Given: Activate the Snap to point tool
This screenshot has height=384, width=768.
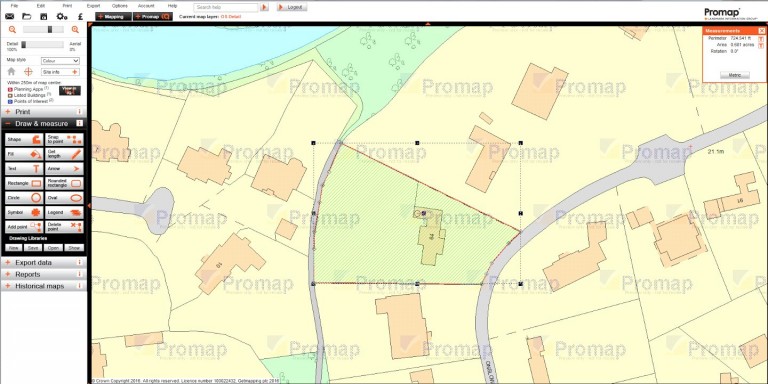Looking at the screenshot, I should [x=64, y=140].
